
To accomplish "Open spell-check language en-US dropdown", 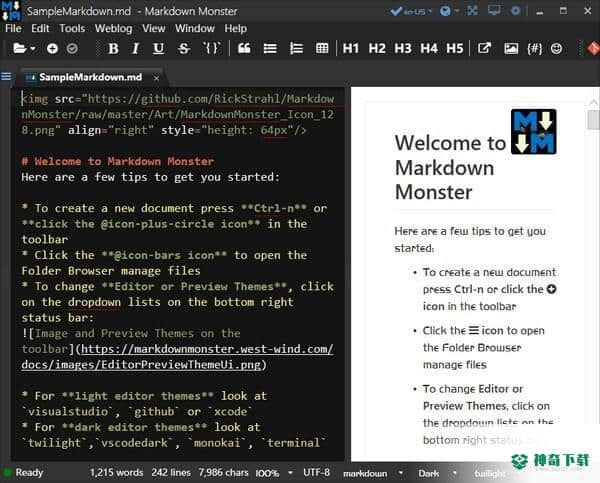I will tap(411, 11).
